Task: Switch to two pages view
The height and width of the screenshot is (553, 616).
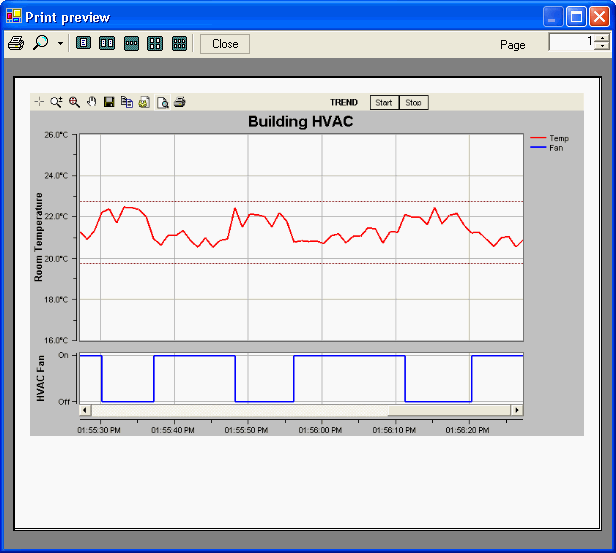Action: click(107, 43)
